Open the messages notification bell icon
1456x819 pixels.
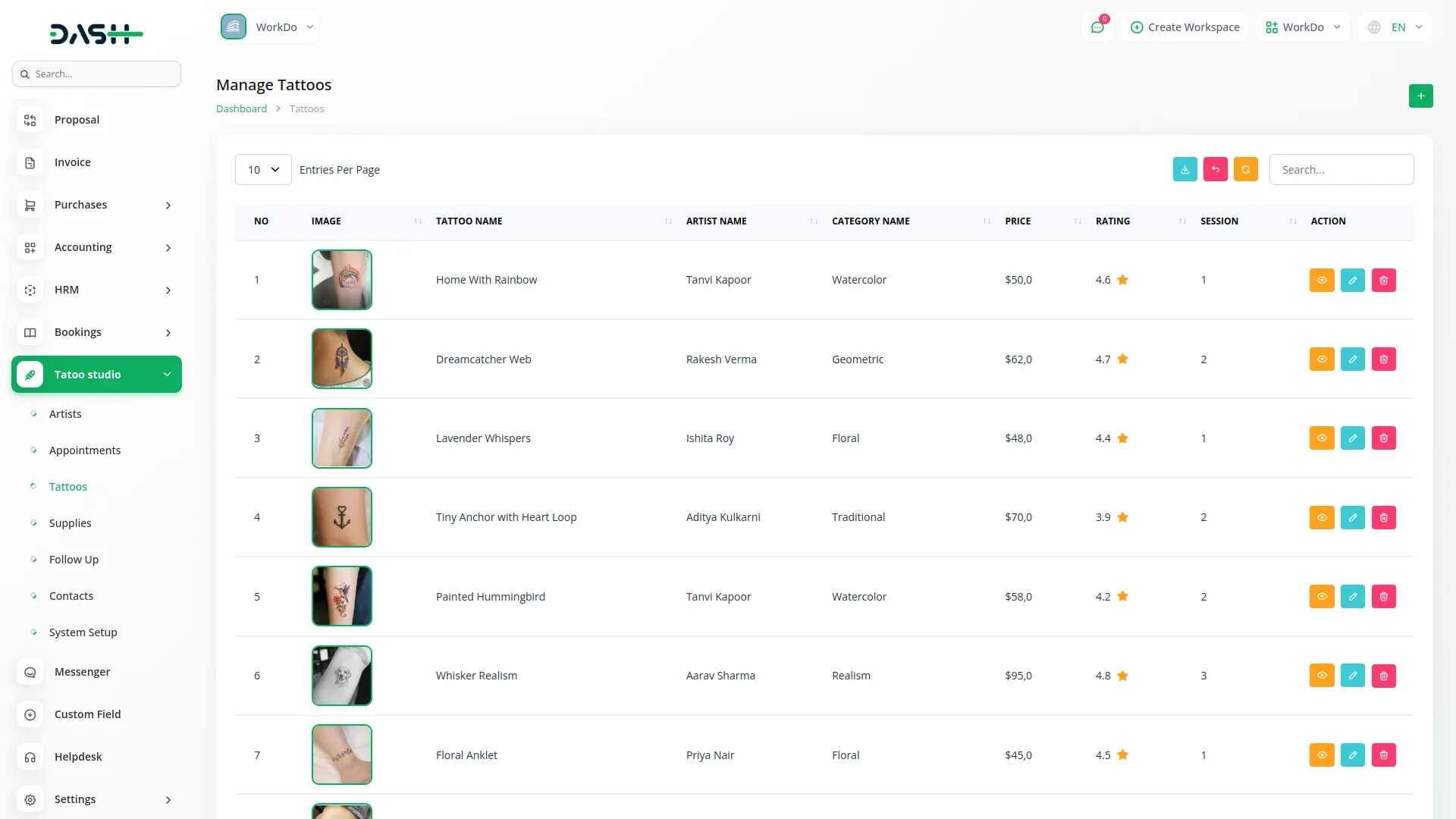pyautogui.click(x=1097, y=27)
